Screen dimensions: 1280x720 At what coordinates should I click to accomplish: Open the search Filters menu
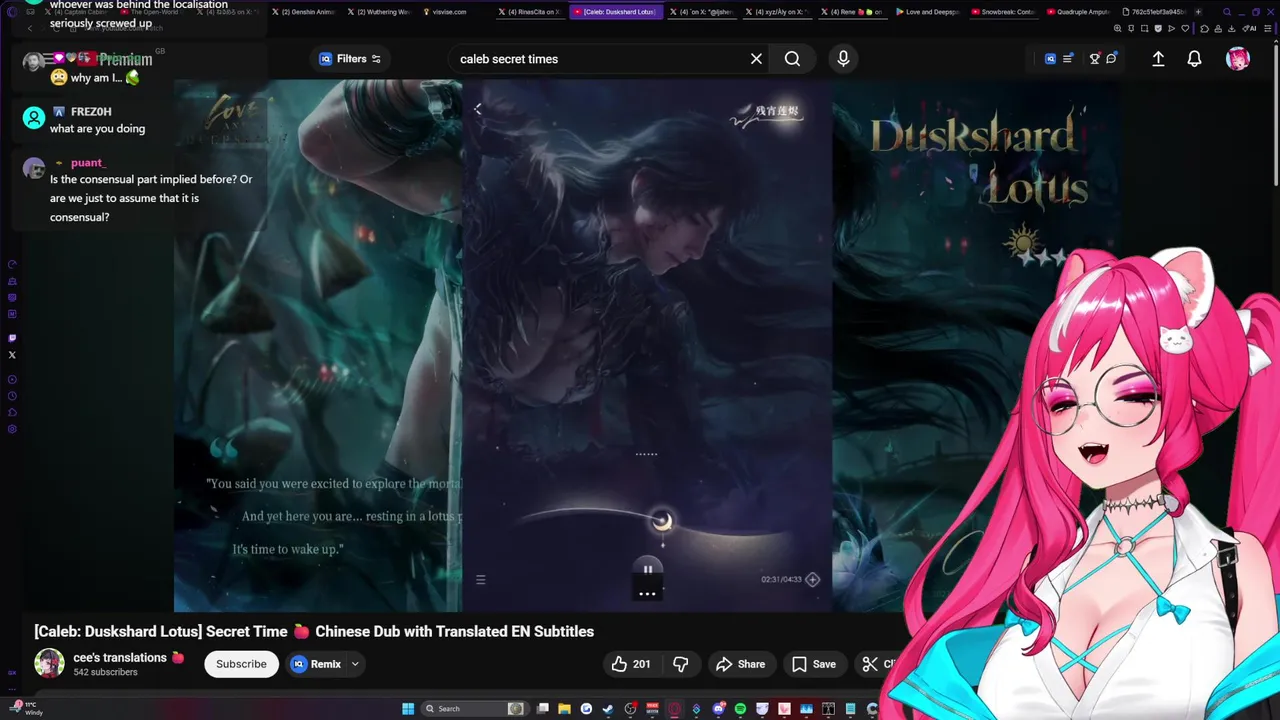pyautogui.click(x=349, y=59)
